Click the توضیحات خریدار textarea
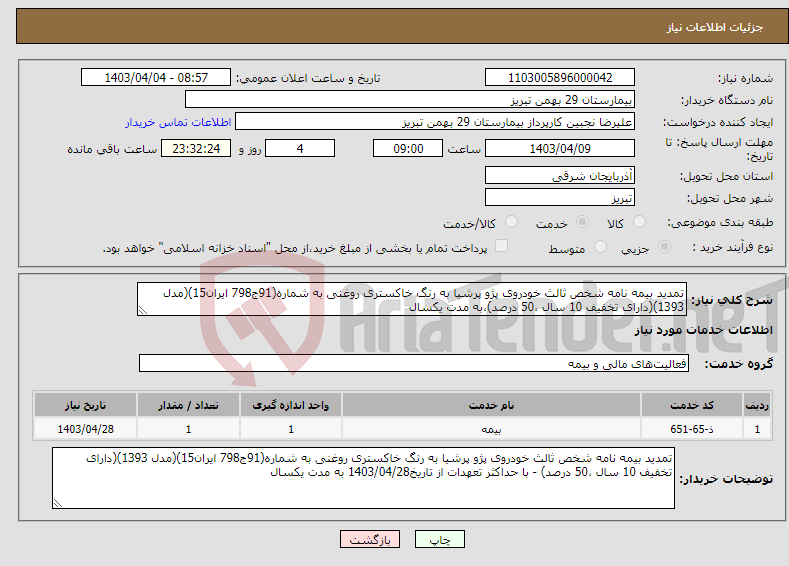This screenshot has height=566, width=789. 363,478
